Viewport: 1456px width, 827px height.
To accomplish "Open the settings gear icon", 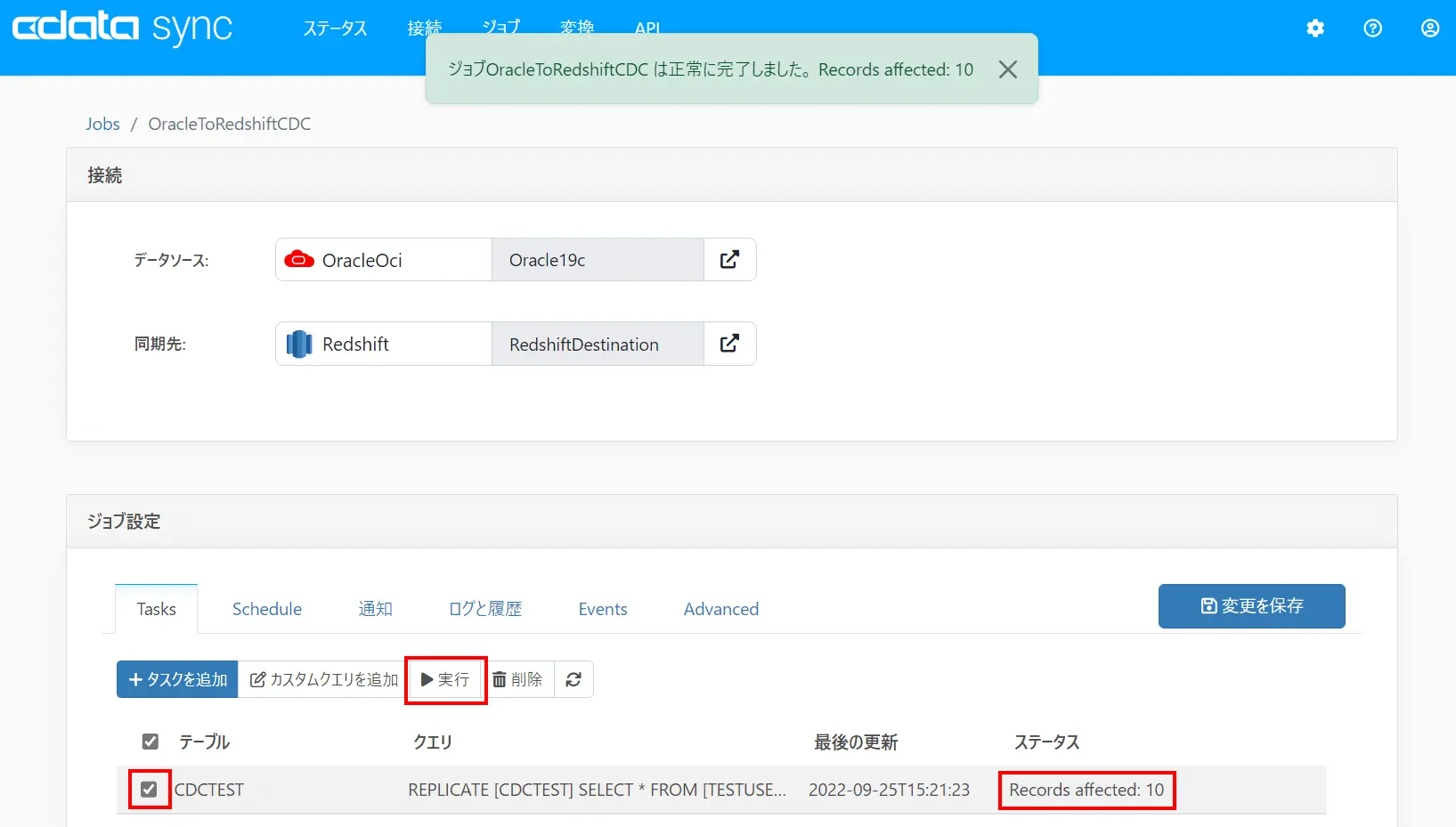I will pyautogui.click(x=1315, y=28).
